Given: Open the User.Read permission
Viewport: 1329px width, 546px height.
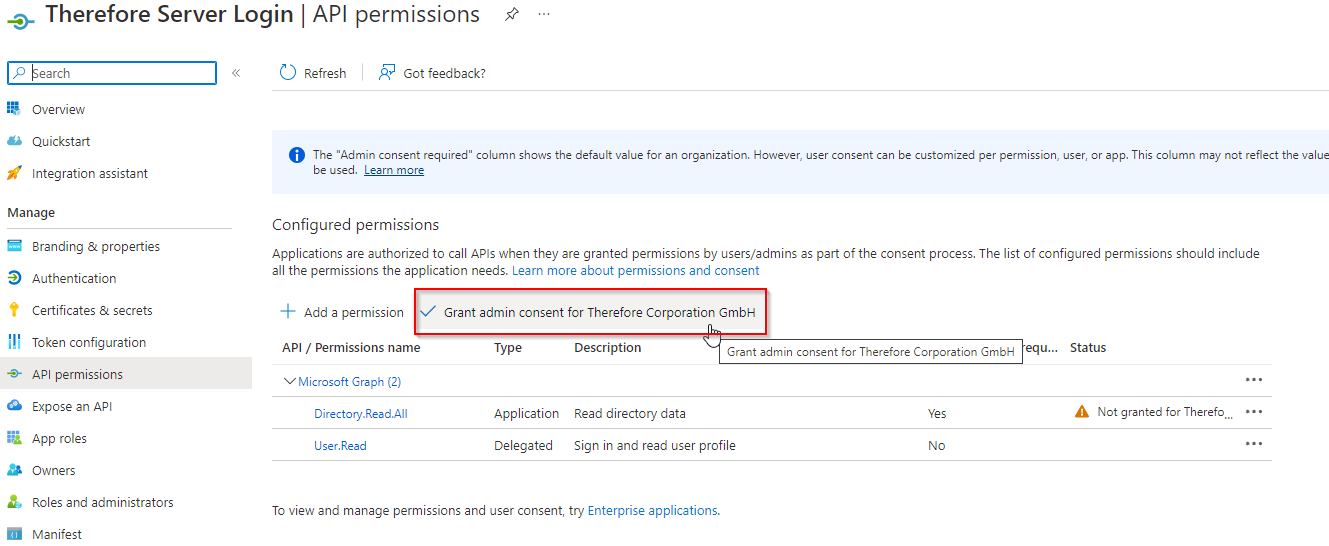Looking at the screenshot, I should point(340,445).
